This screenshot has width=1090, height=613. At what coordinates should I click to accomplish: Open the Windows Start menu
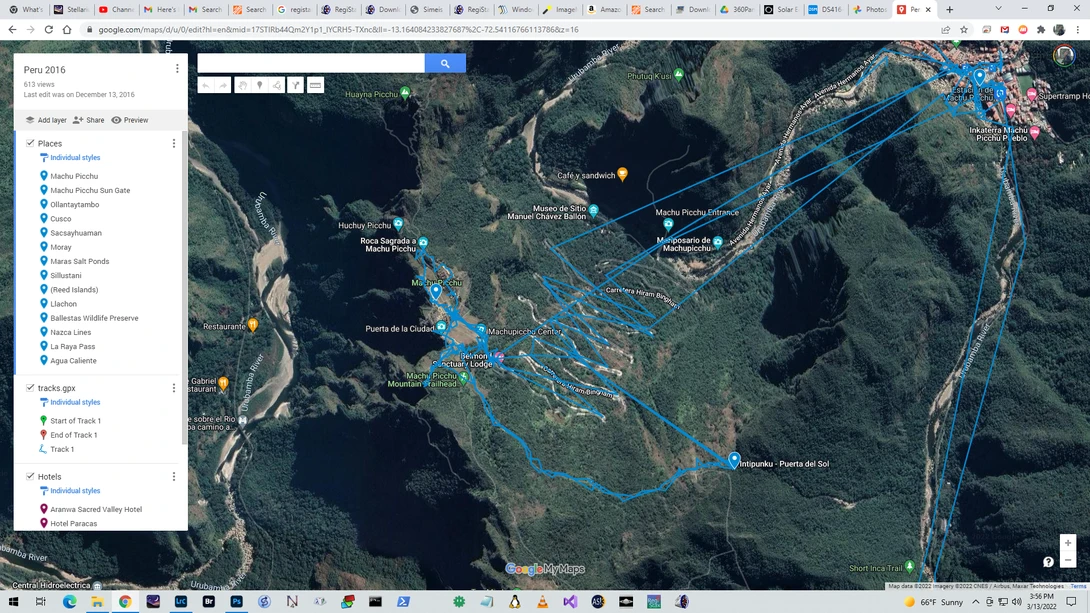pyautogui.click(x=13, y=602)
